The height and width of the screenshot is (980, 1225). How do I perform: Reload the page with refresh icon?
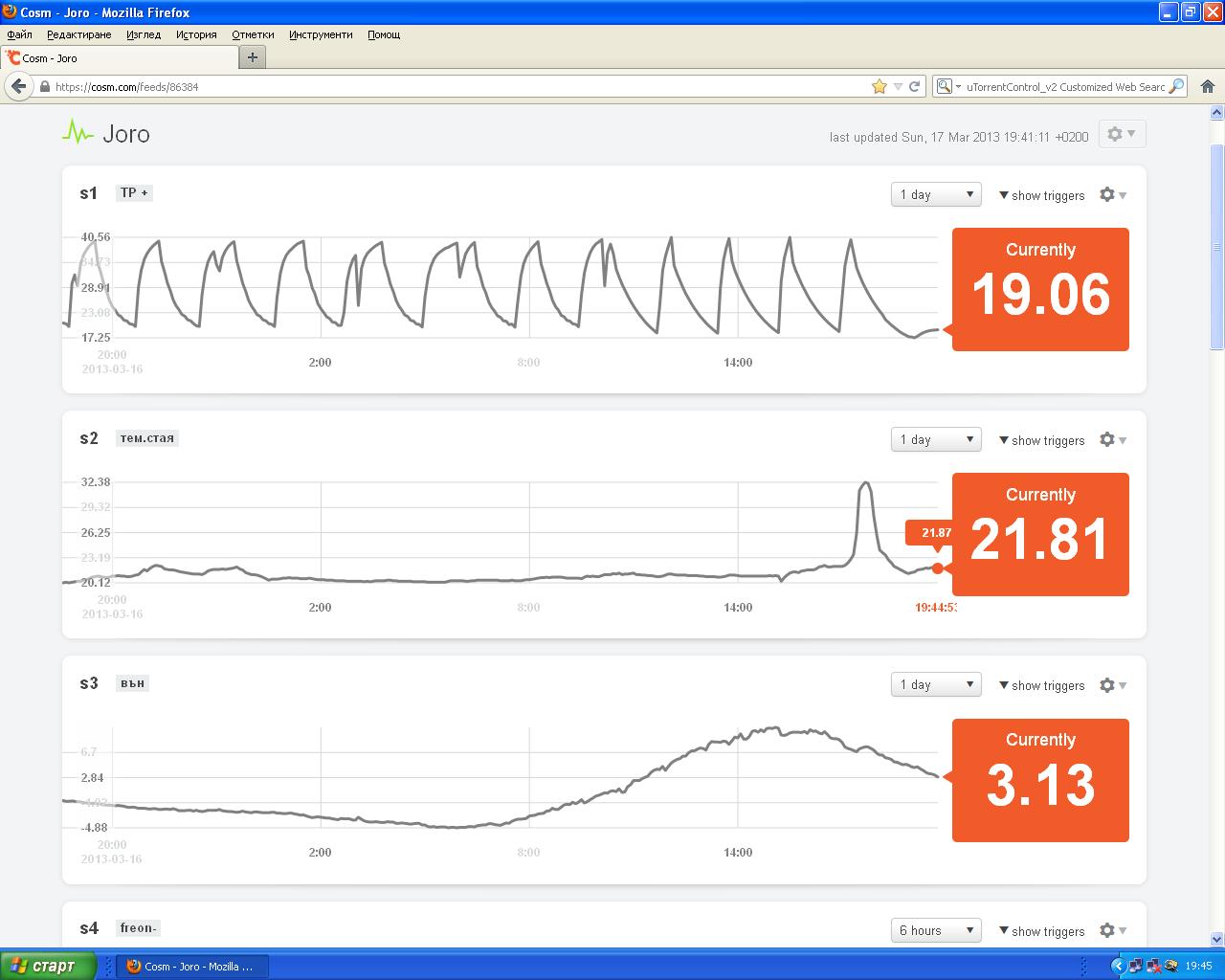coord(915,86)
